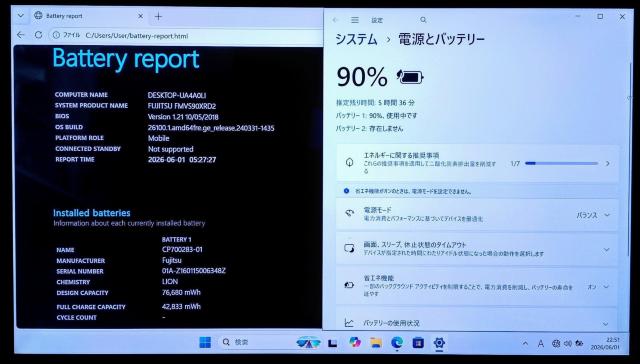Close the Settings window
The height and width of the screenshot is (364, 640).
622,17
